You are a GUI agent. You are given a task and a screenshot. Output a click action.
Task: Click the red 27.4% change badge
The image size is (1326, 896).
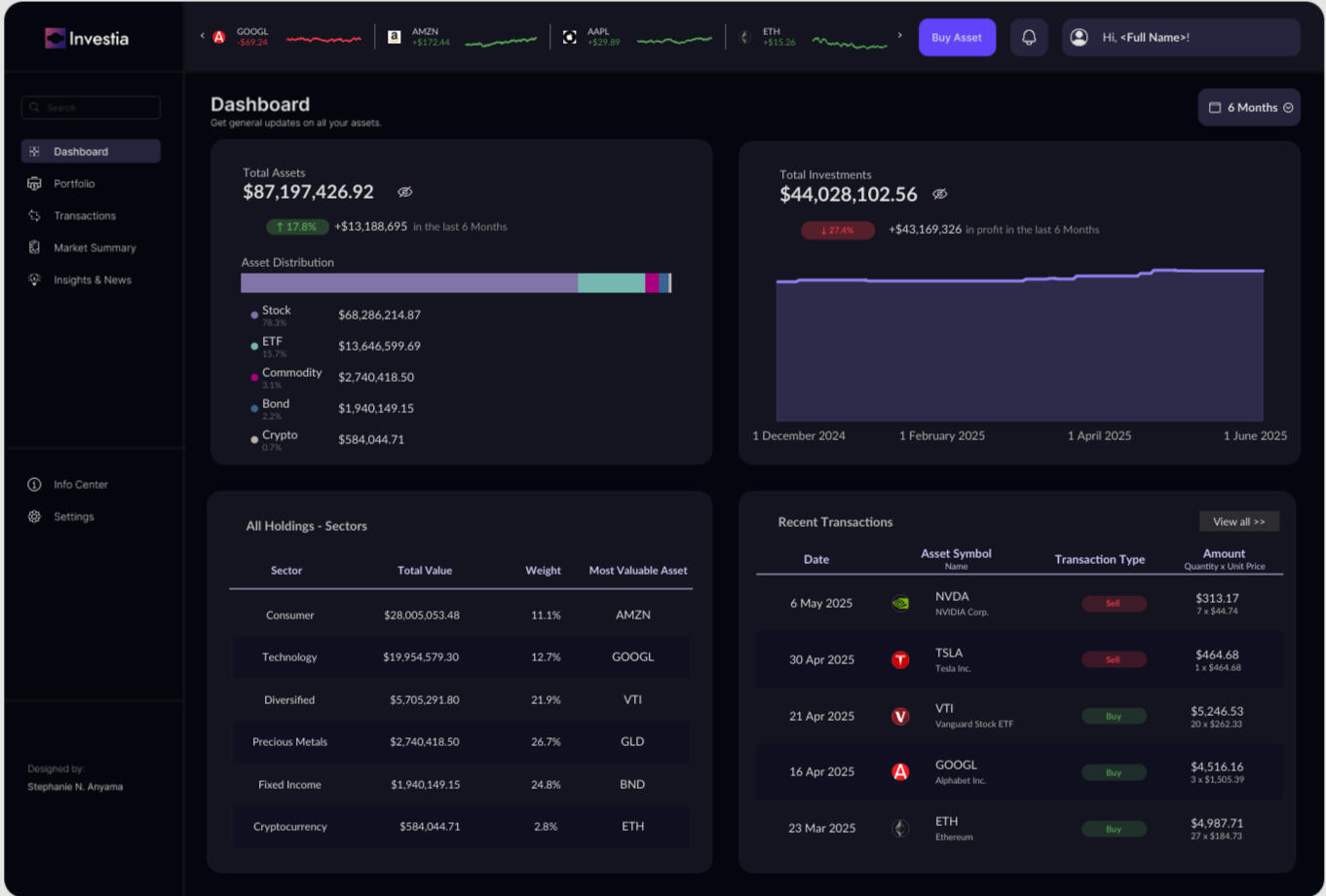click(838, 230)
